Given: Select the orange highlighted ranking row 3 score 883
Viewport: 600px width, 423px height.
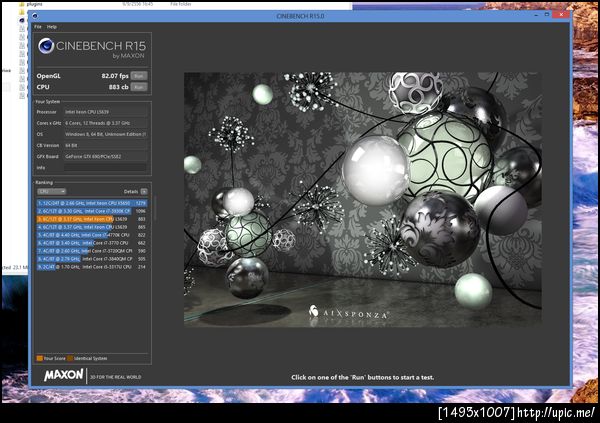Looking at the screenshot, I should click(x=92, y=219).
